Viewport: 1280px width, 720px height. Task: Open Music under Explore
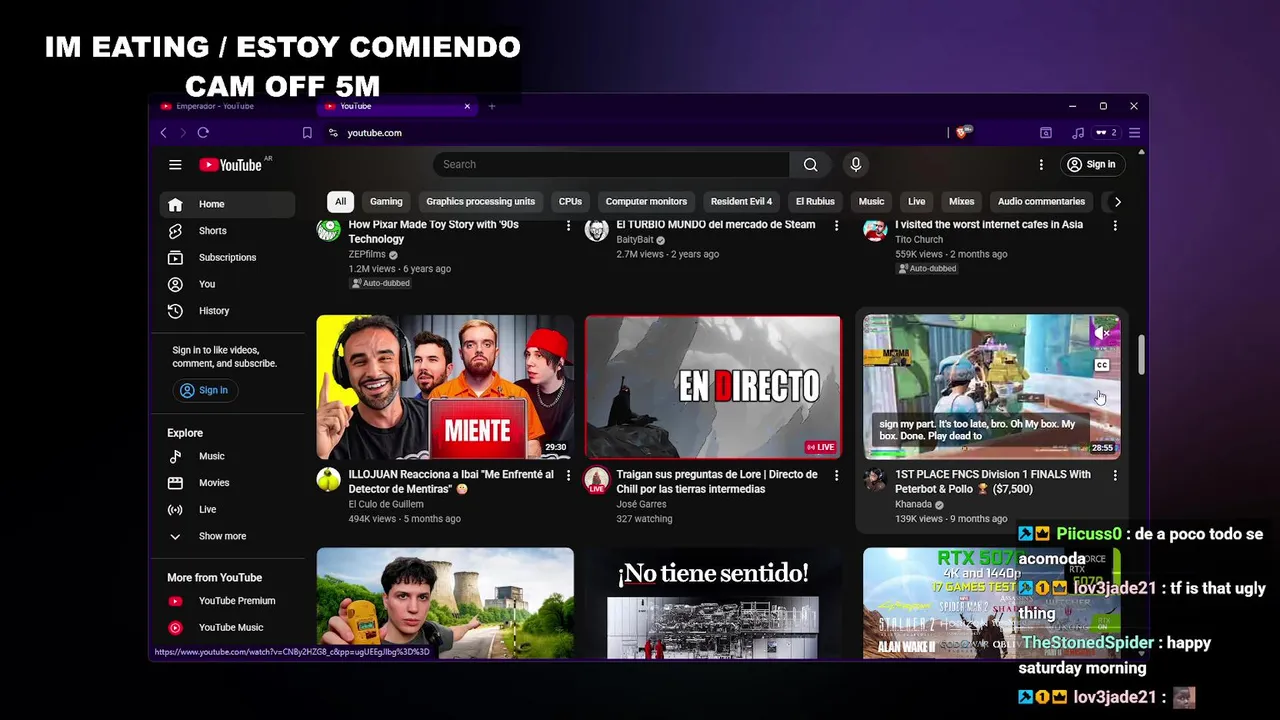click(x=227, y=456)
